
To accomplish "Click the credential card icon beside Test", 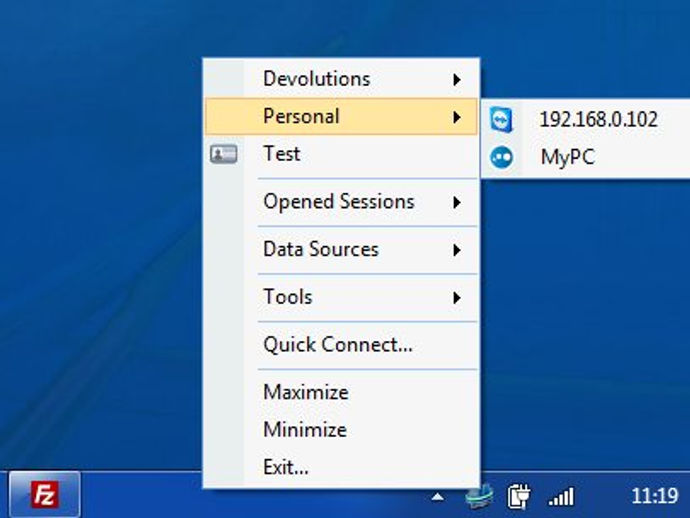I will 224,154.
